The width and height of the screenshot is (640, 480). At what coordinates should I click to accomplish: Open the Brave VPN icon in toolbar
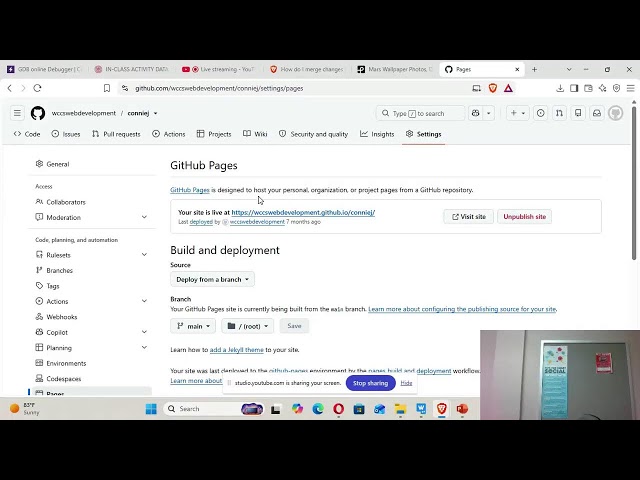(617, 88)
